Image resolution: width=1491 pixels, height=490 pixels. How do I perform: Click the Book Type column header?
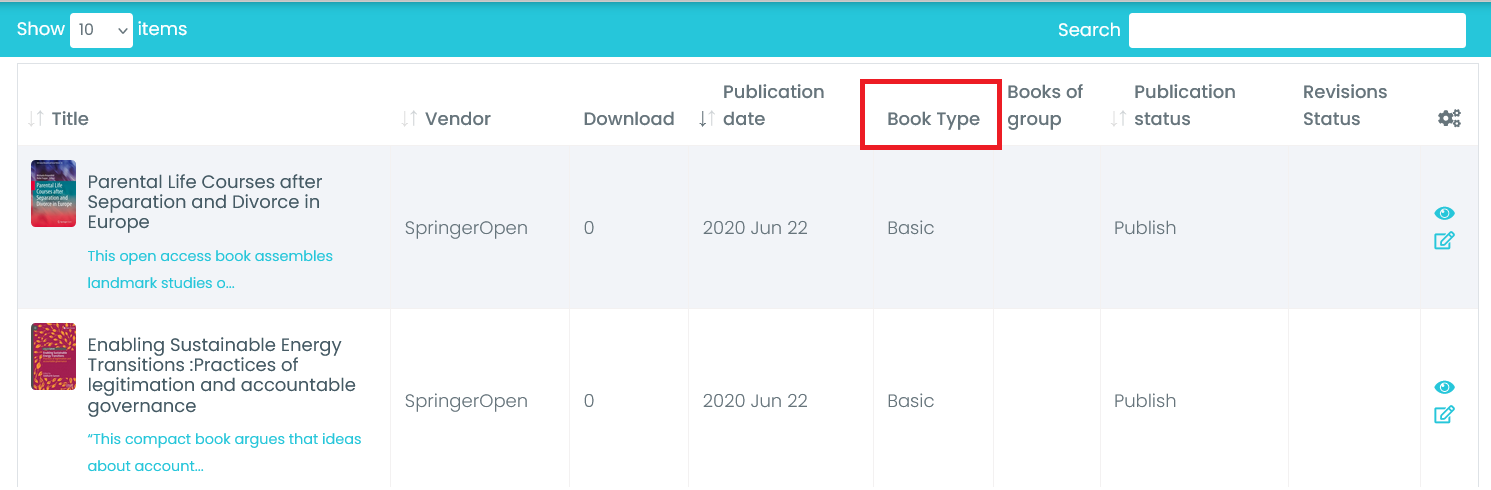click(x=933, y=119)
